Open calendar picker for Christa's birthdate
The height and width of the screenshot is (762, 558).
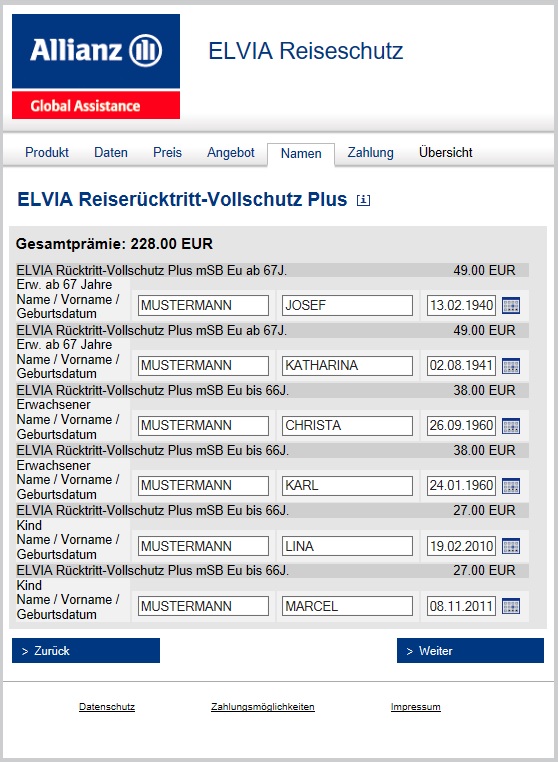[511, 426]
